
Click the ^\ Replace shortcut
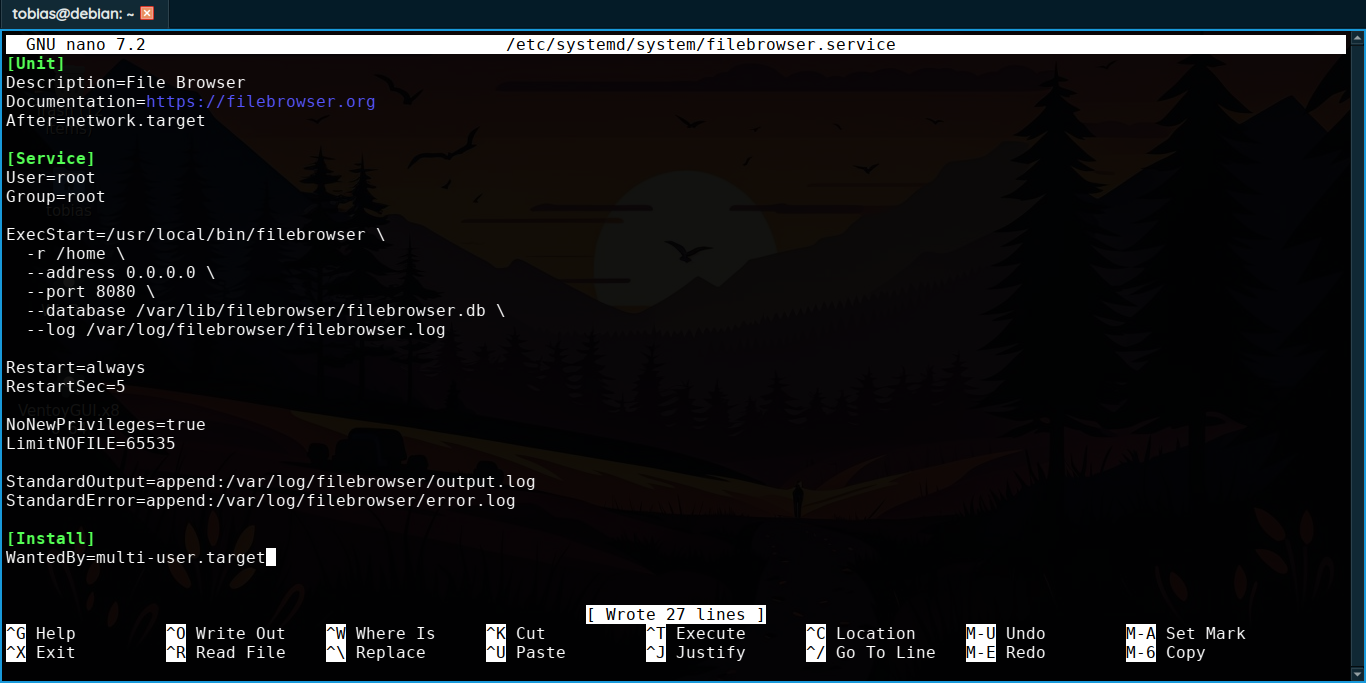point(376,653)
